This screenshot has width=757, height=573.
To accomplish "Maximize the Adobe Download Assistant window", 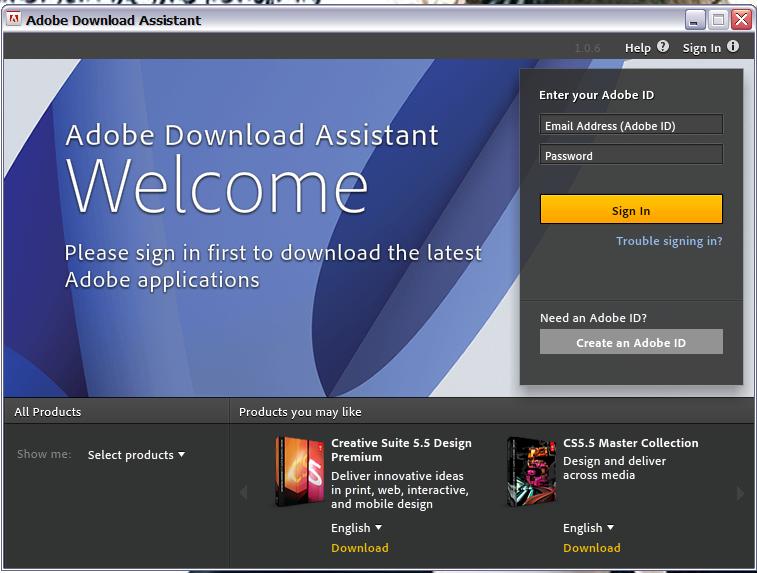I will [718, 19].
